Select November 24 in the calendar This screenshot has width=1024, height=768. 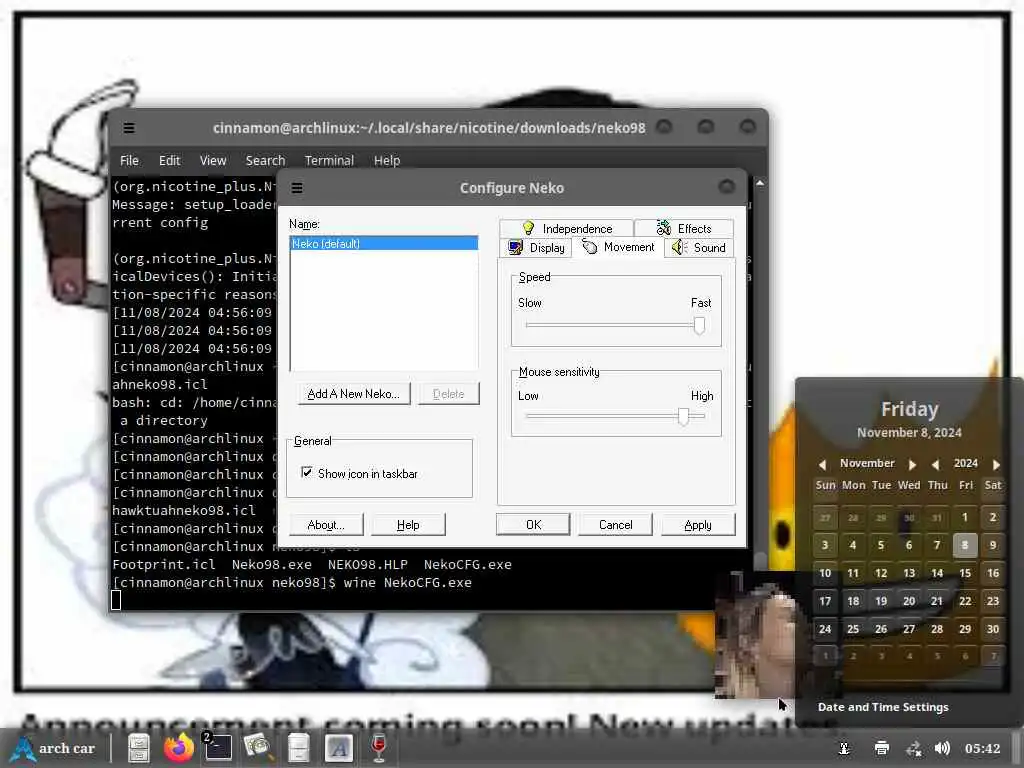825,629
